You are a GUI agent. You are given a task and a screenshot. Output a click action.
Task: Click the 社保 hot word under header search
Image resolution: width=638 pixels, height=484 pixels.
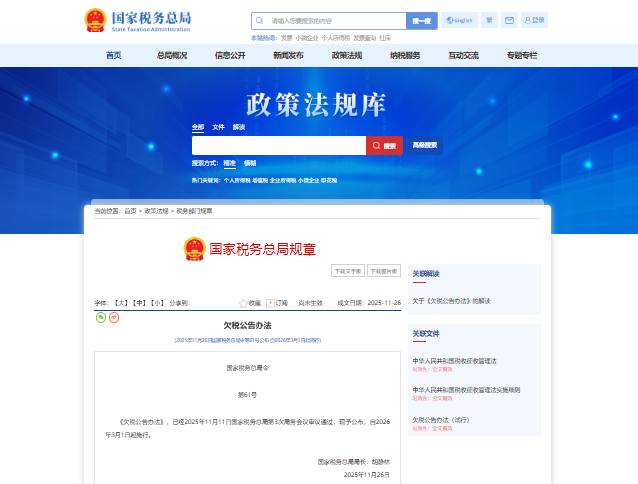(x=385, y=38)
